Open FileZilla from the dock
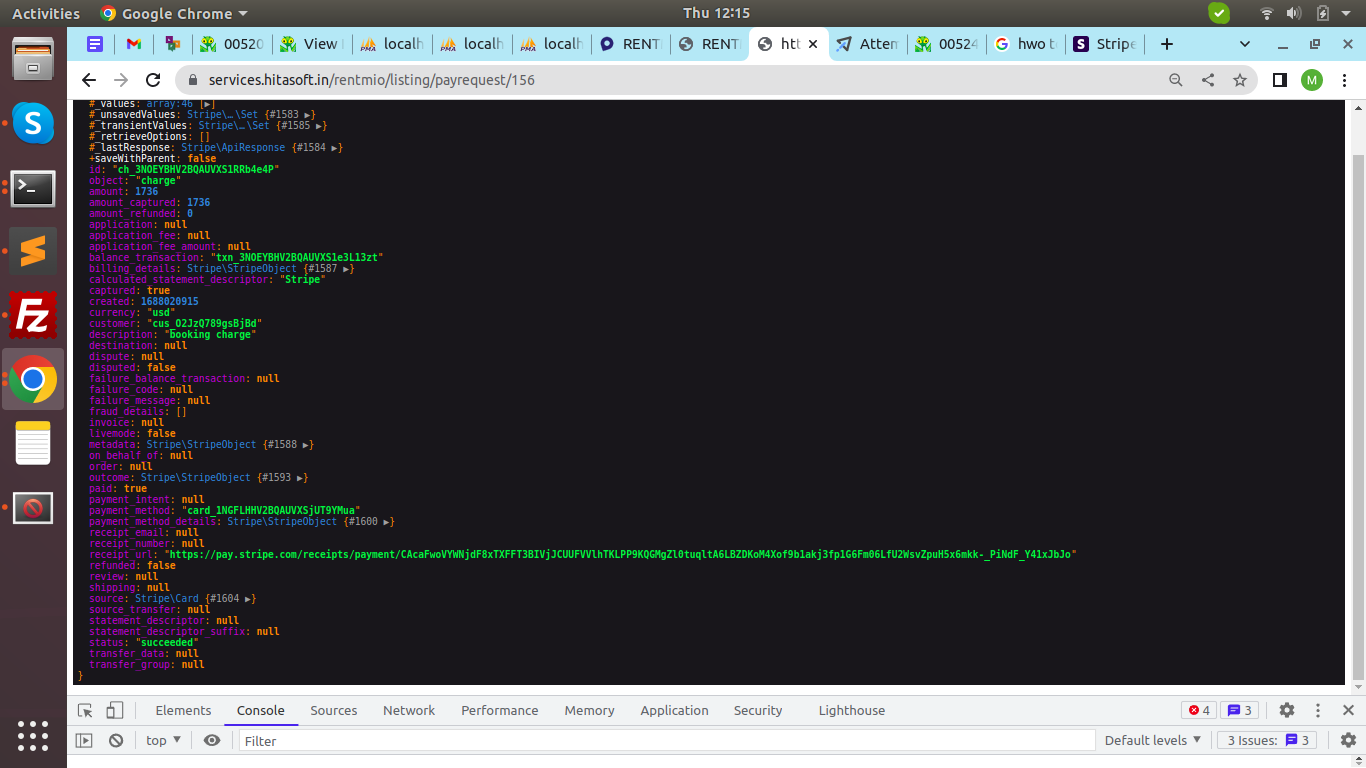Screen dimensions: 1366x768 (x=33, y=316)
